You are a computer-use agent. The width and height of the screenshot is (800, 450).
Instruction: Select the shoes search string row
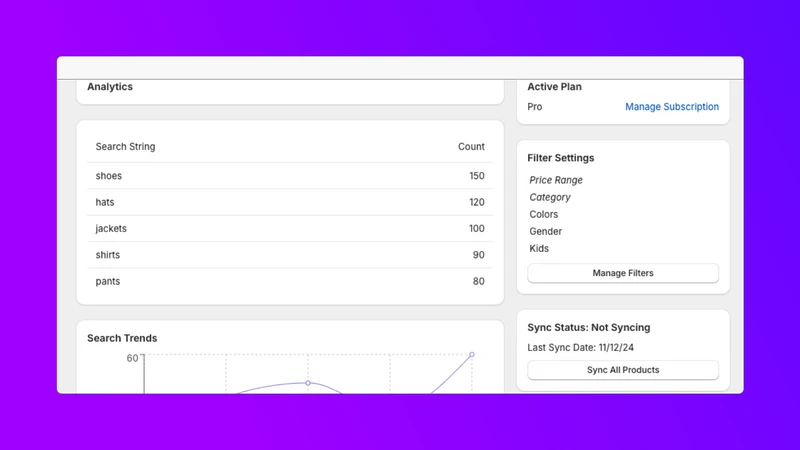coord(290,176)
